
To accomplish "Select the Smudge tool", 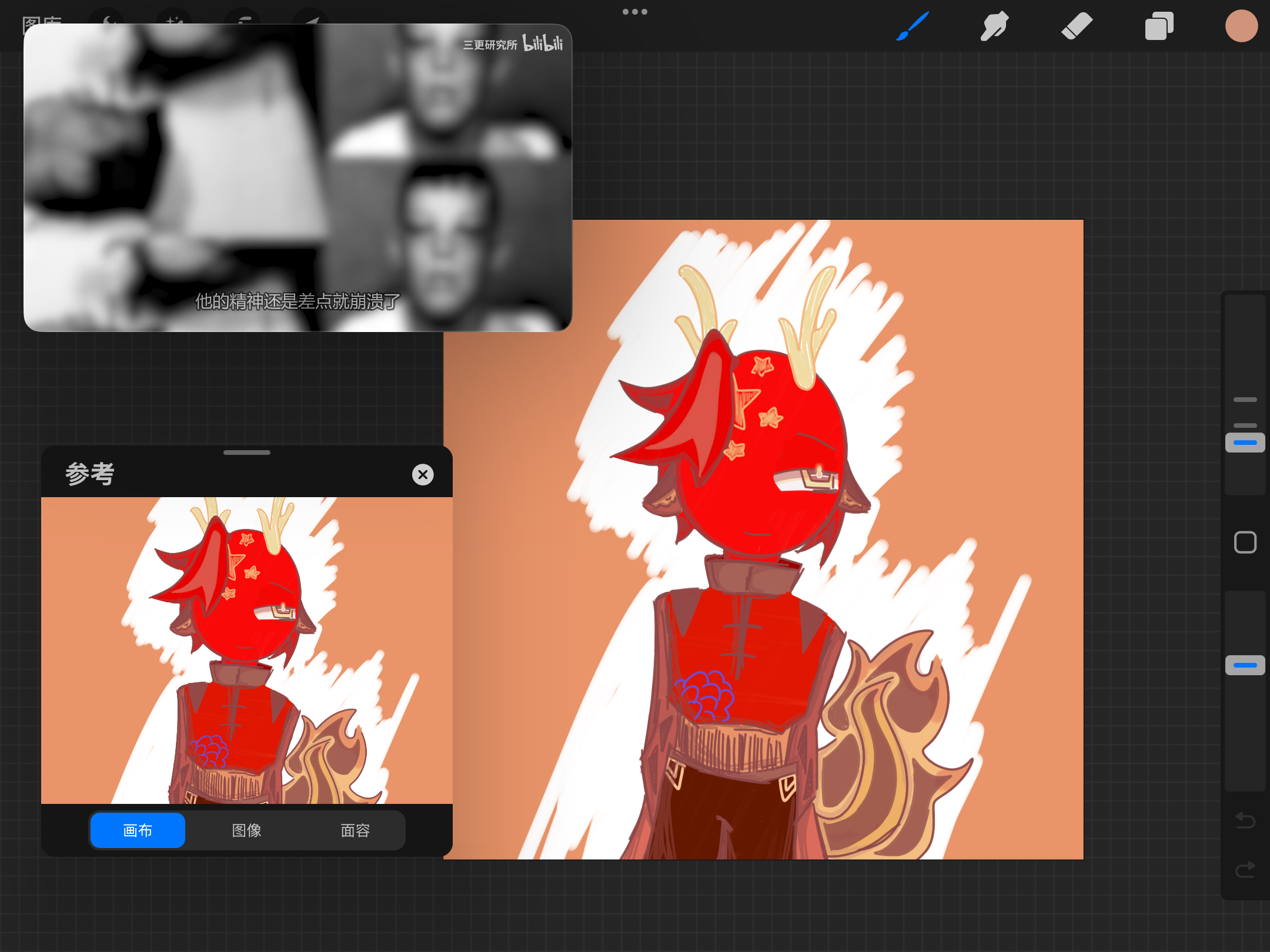I will [x=994, y=26].
